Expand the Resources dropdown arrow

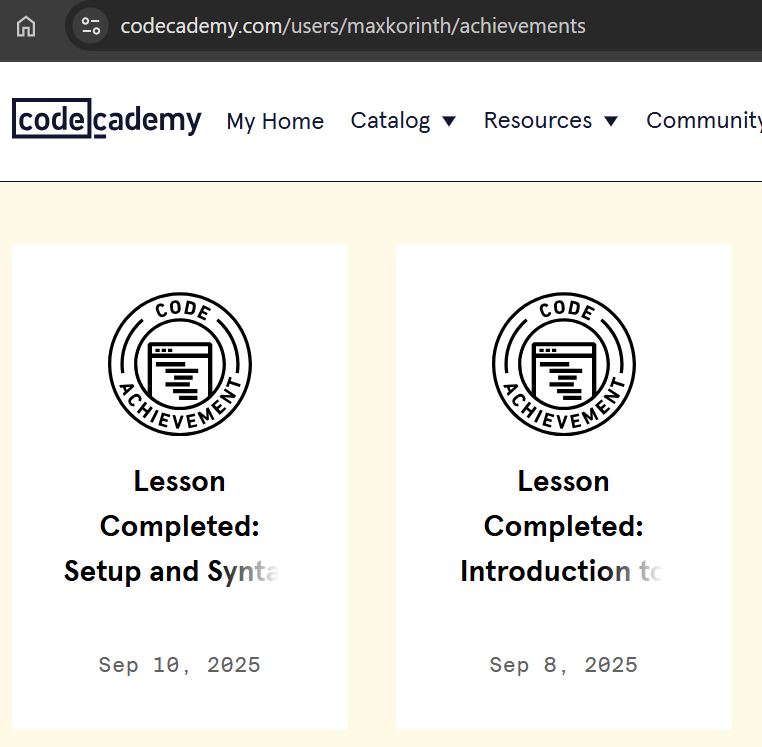[x=611, y=121]
